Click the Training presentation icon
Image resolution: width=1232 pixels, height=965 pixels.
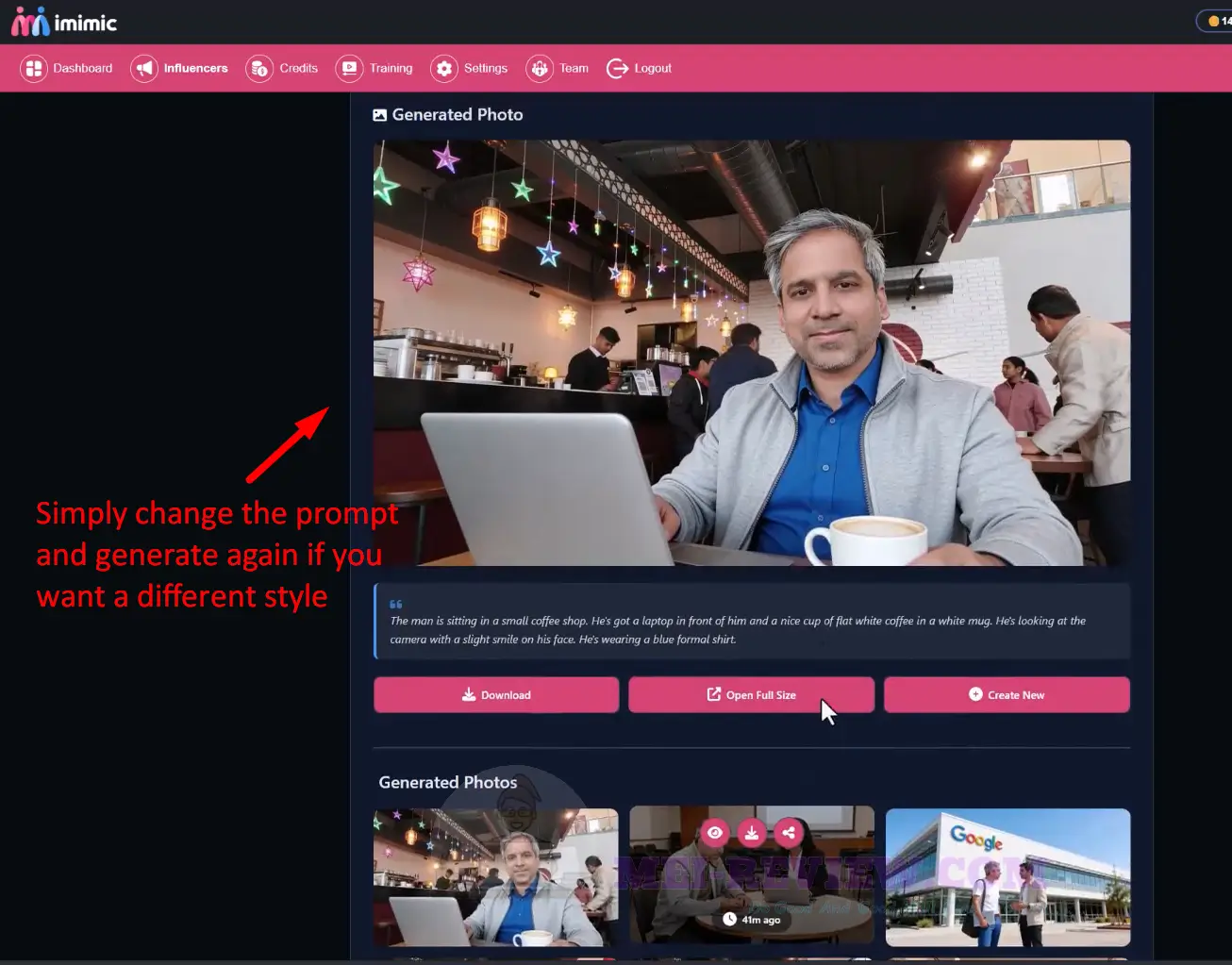pos(349,68)
